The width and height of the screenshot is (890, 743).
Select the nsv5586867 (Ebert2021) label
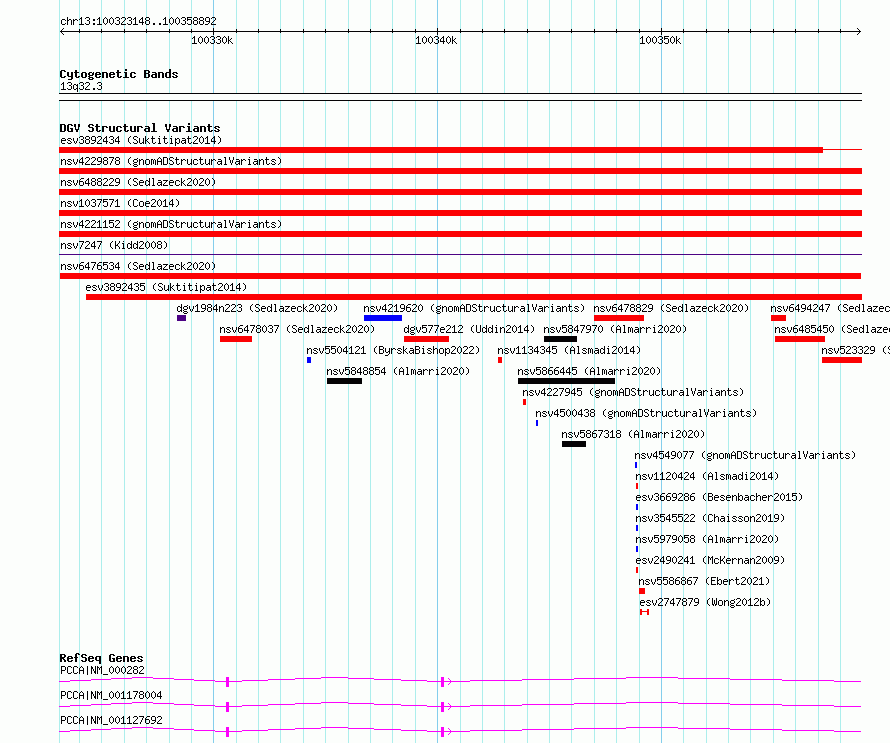coord(704,581)
